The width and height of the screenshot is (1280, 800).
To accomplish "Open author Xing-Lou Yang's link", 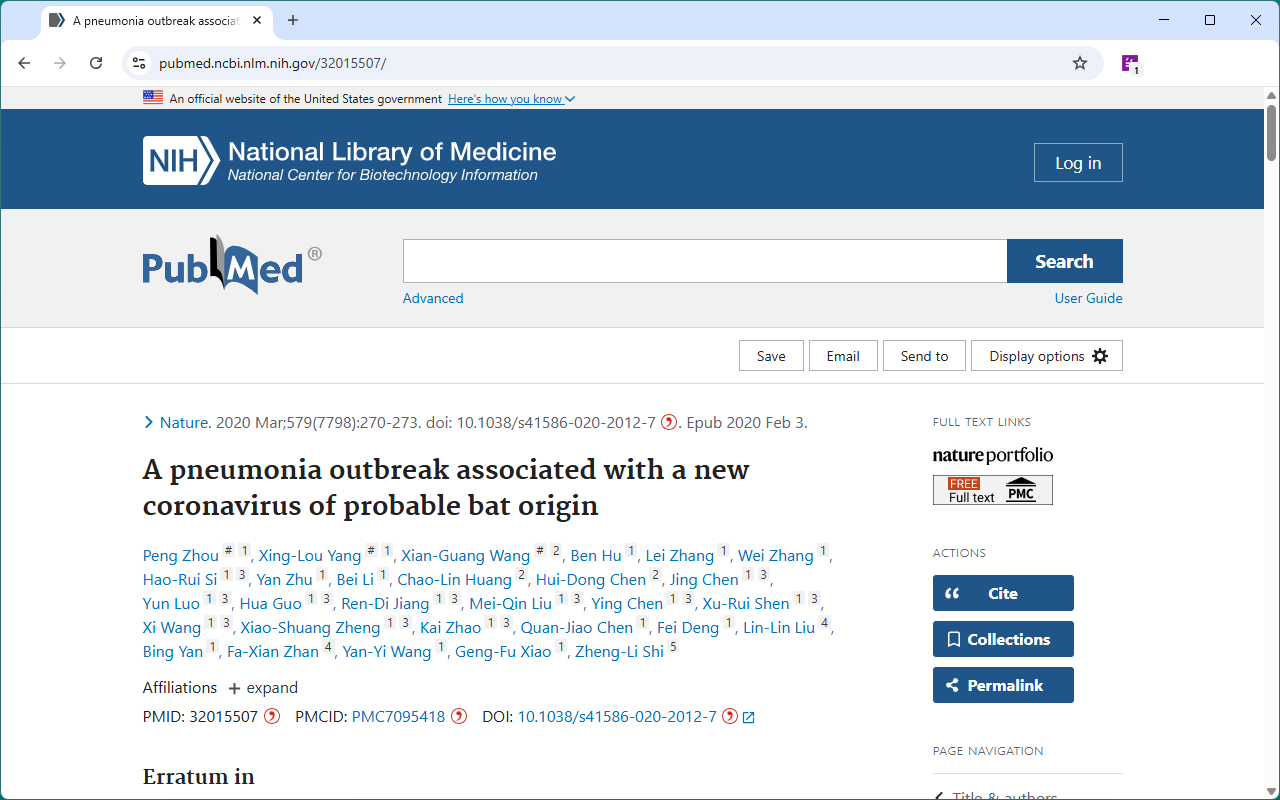I will coord(310,556).
